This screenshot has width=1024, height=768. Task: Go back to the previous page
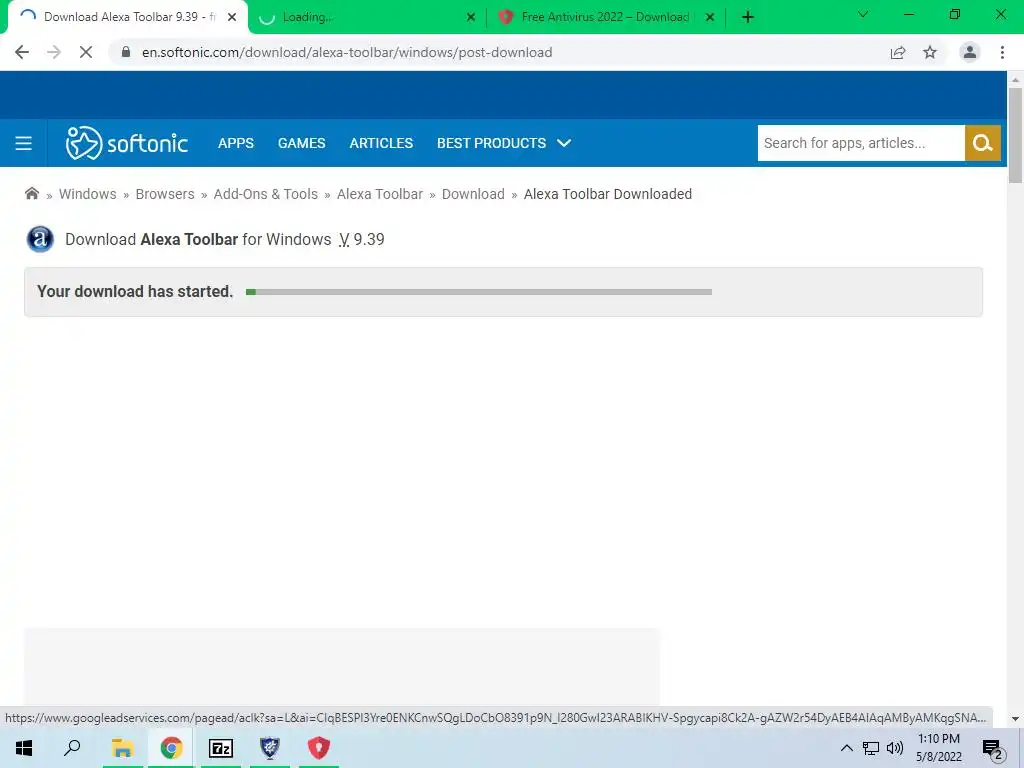(22, 52)
